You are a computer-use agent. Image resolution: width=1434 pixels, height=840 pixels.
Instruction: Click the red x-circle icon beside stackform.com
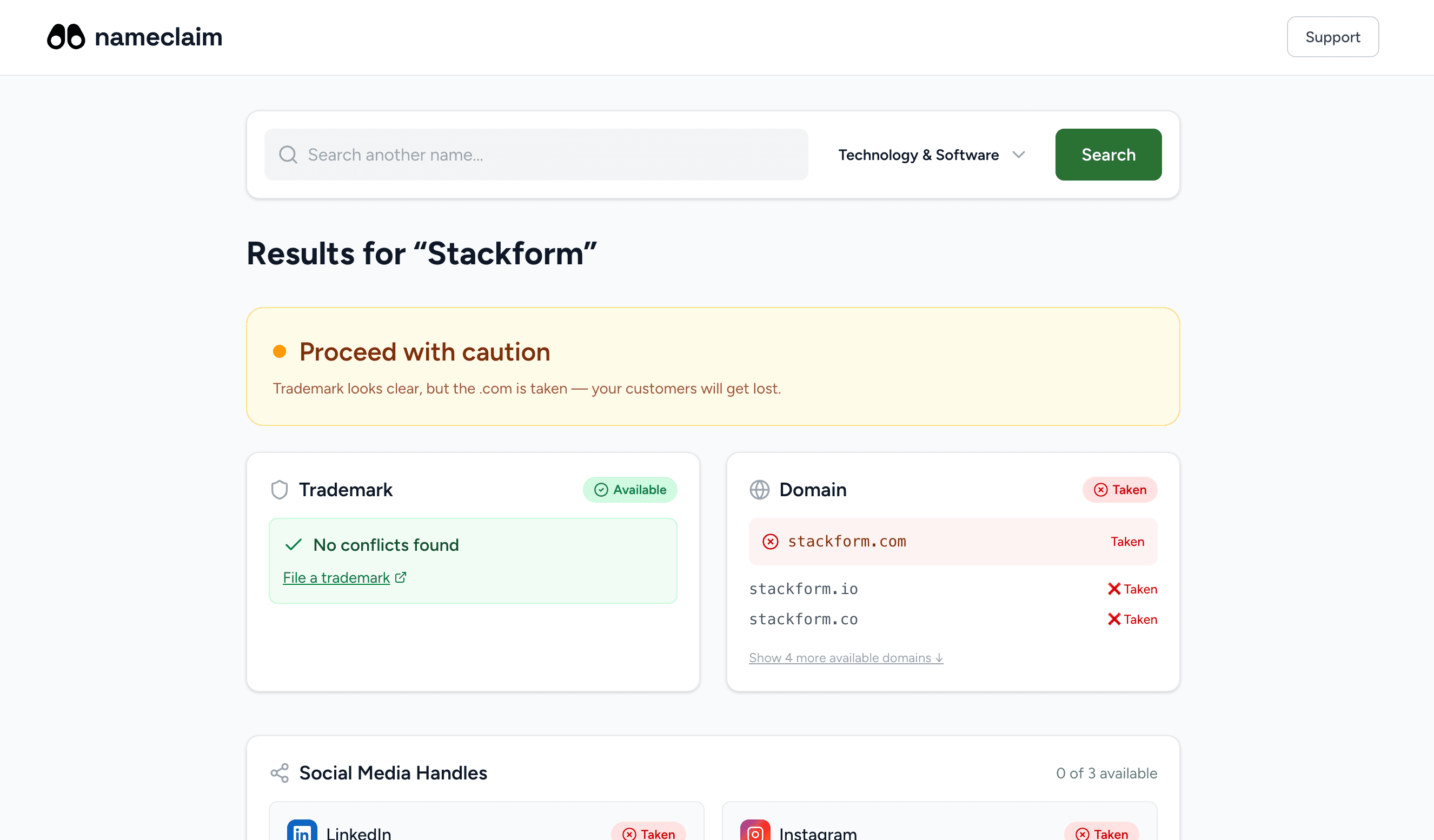tap(771, 542)
